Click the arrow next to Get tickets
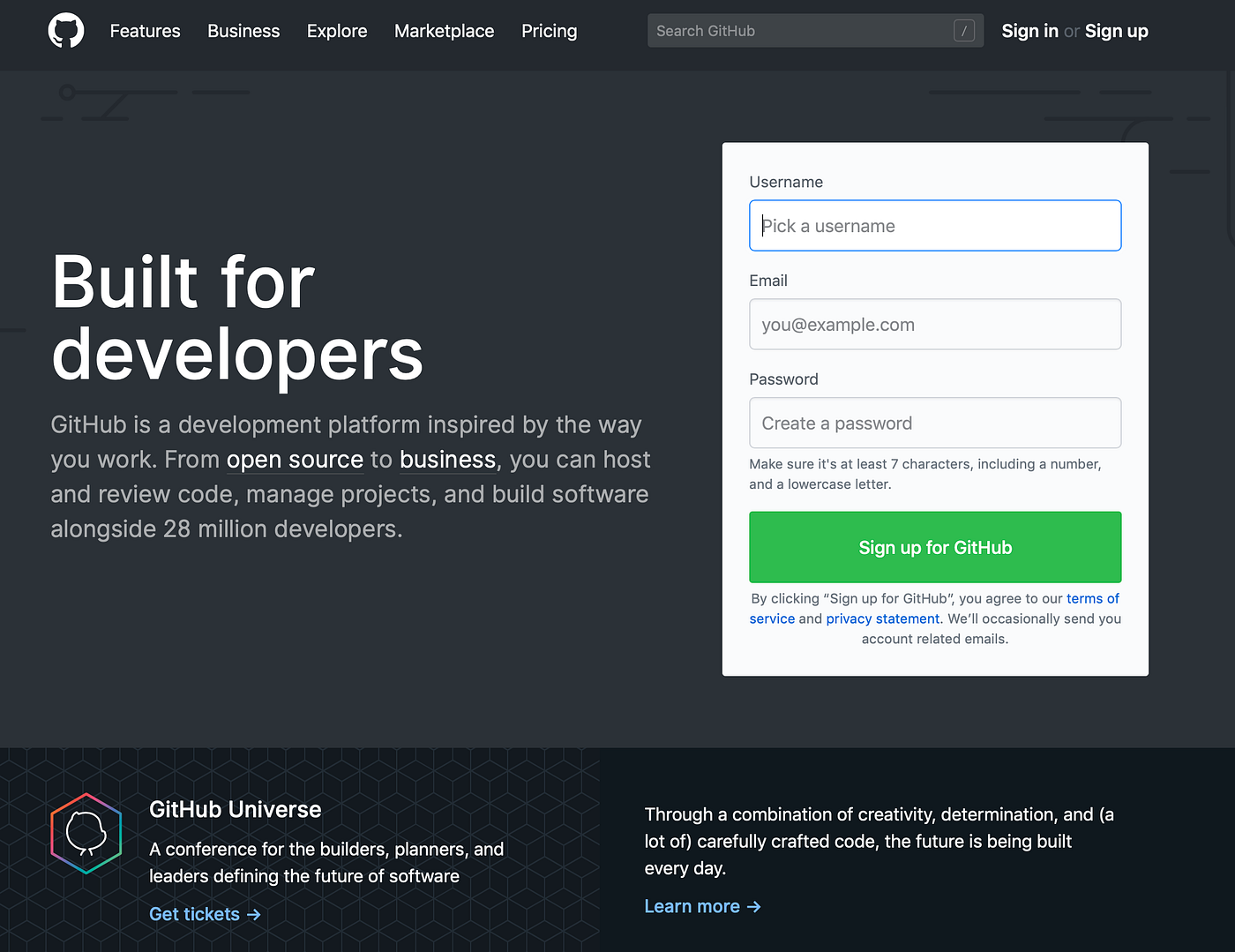Screen dimensions: 1235x952 (x=254, y=914)
